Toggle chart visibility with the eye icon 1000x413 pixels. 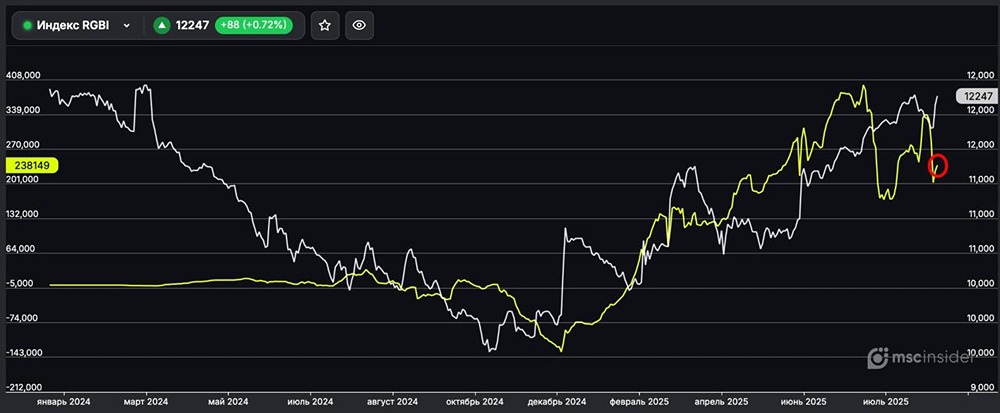[x=360, y=26]
